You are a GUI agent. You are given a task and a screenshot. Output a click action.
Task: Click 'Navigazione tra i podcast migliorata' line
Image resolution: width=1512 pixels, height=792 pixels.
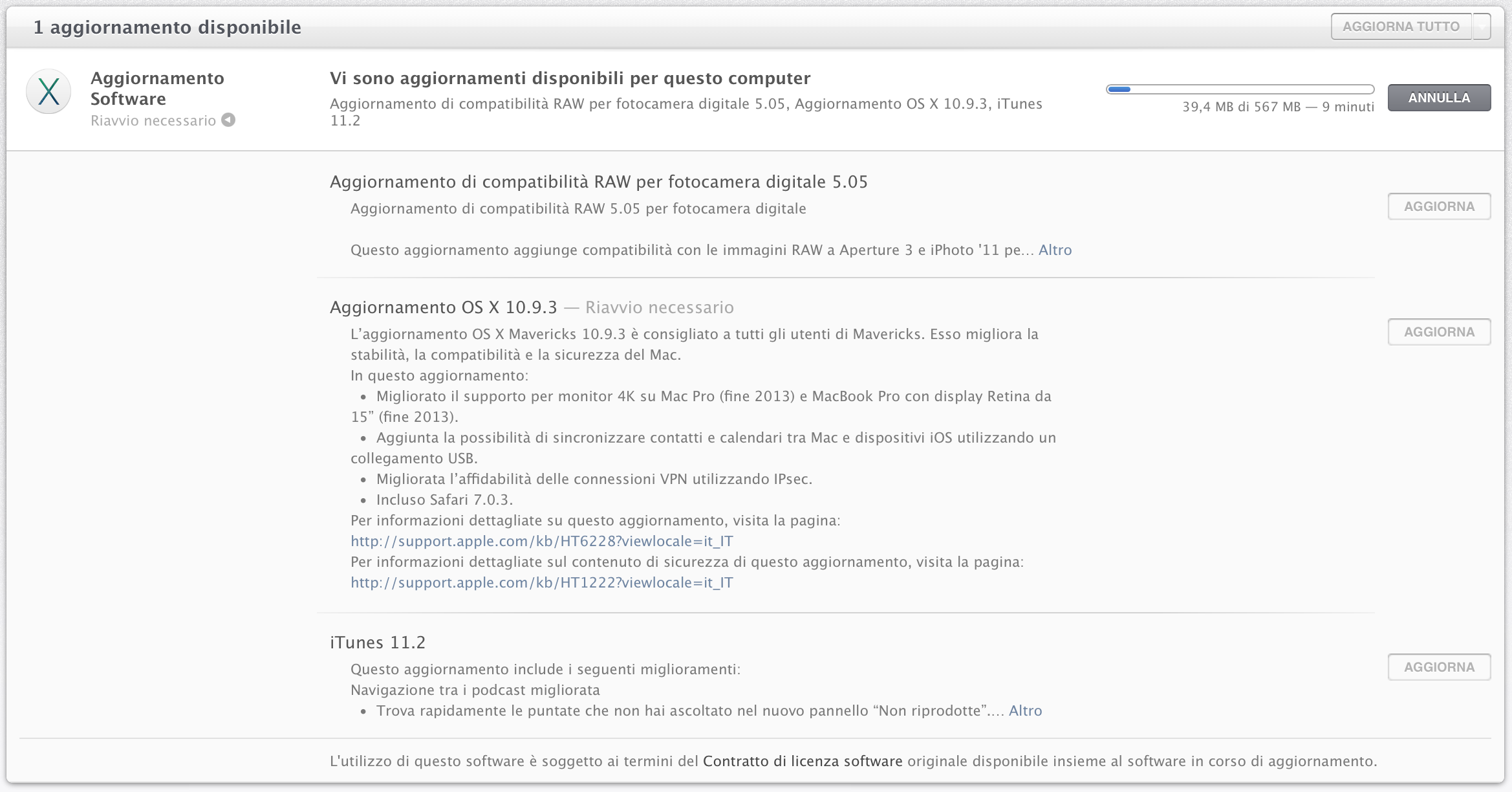pos(475,690)
